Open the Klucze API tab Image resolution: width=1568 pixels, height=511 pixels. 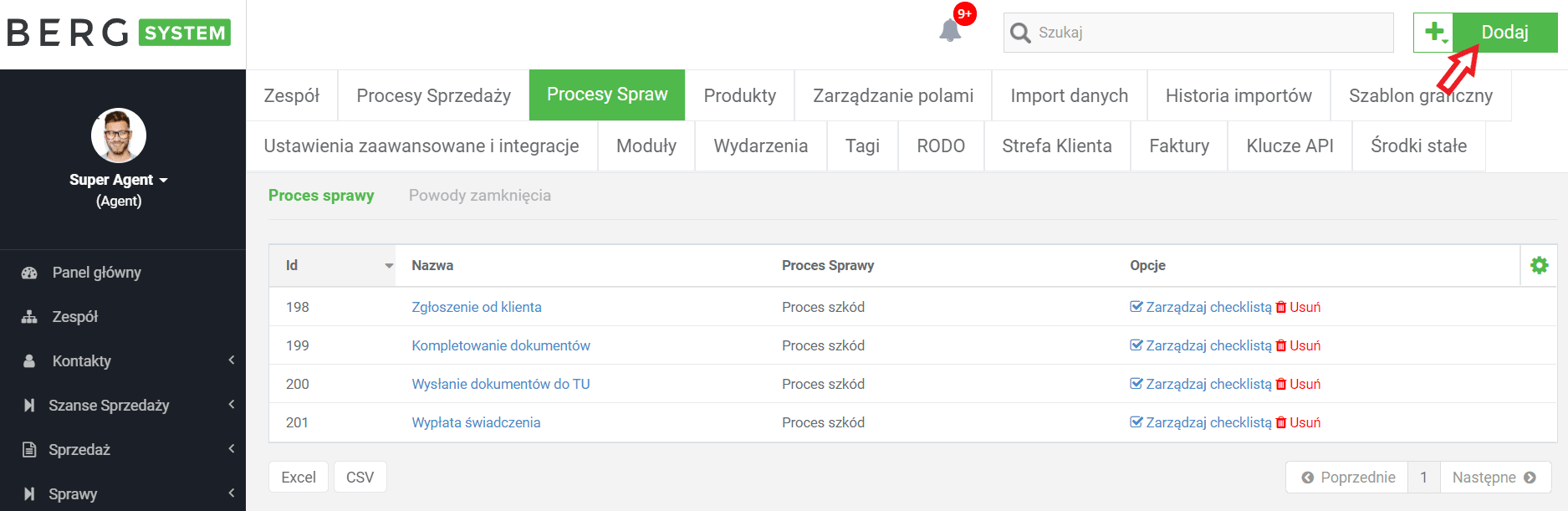1290,146
